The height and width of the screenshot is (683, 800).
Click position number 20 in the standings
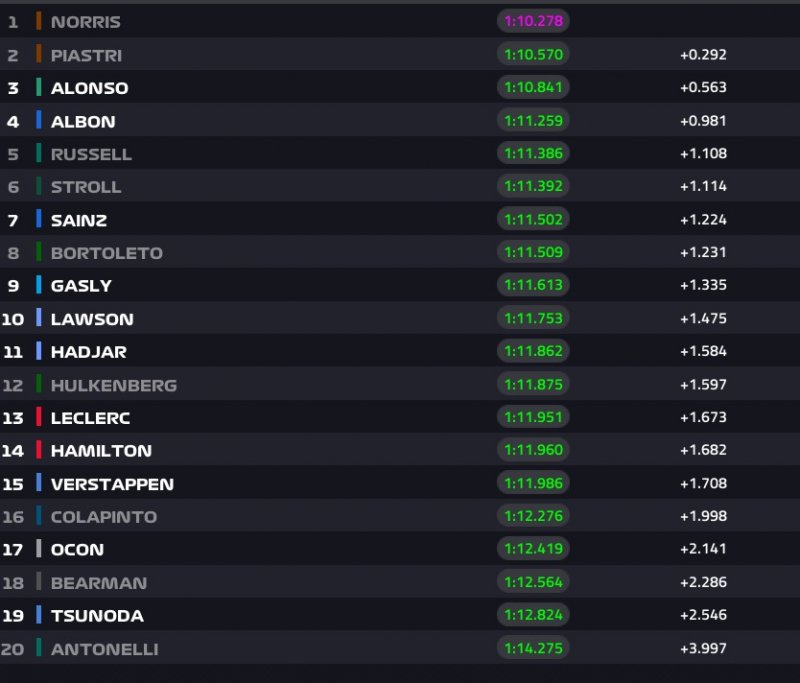pos(13,649)
